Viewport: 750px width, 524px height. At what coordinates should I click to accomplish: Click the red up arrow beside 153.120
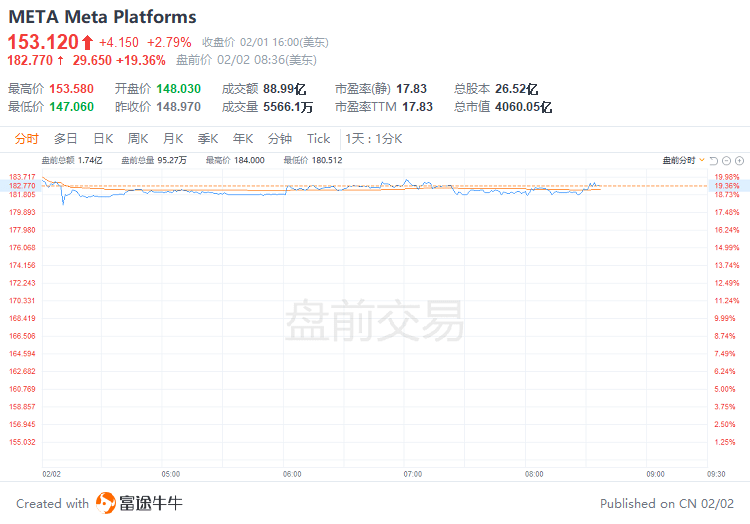point(87,42)
